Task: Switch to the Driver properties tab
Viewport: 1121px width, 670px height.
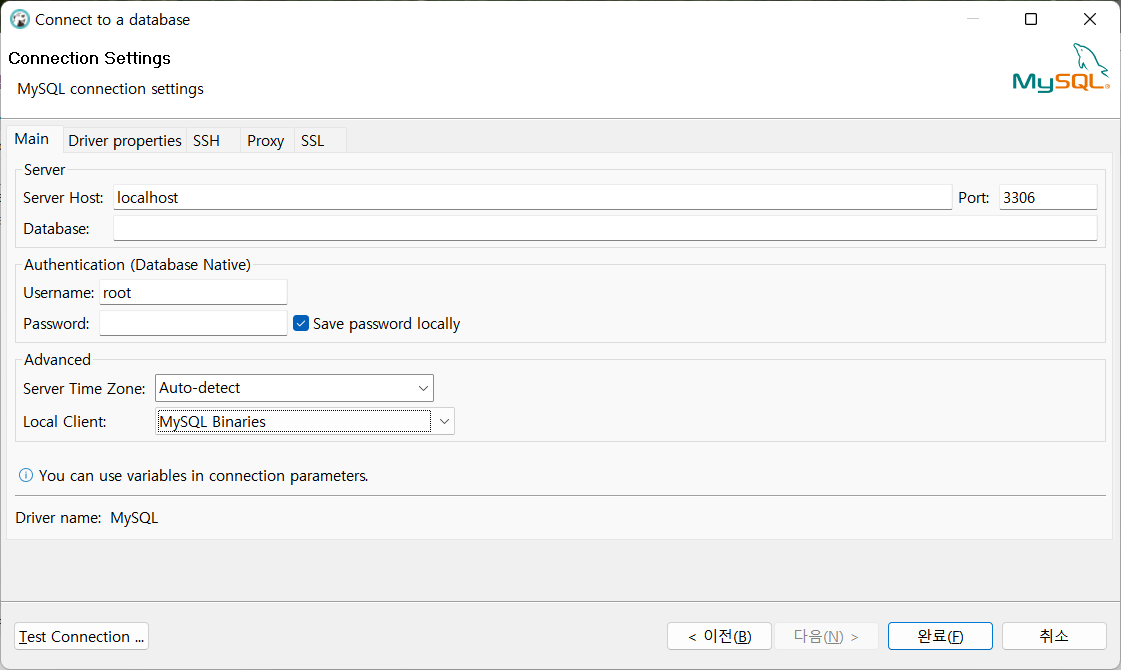Action: [124, 141]
